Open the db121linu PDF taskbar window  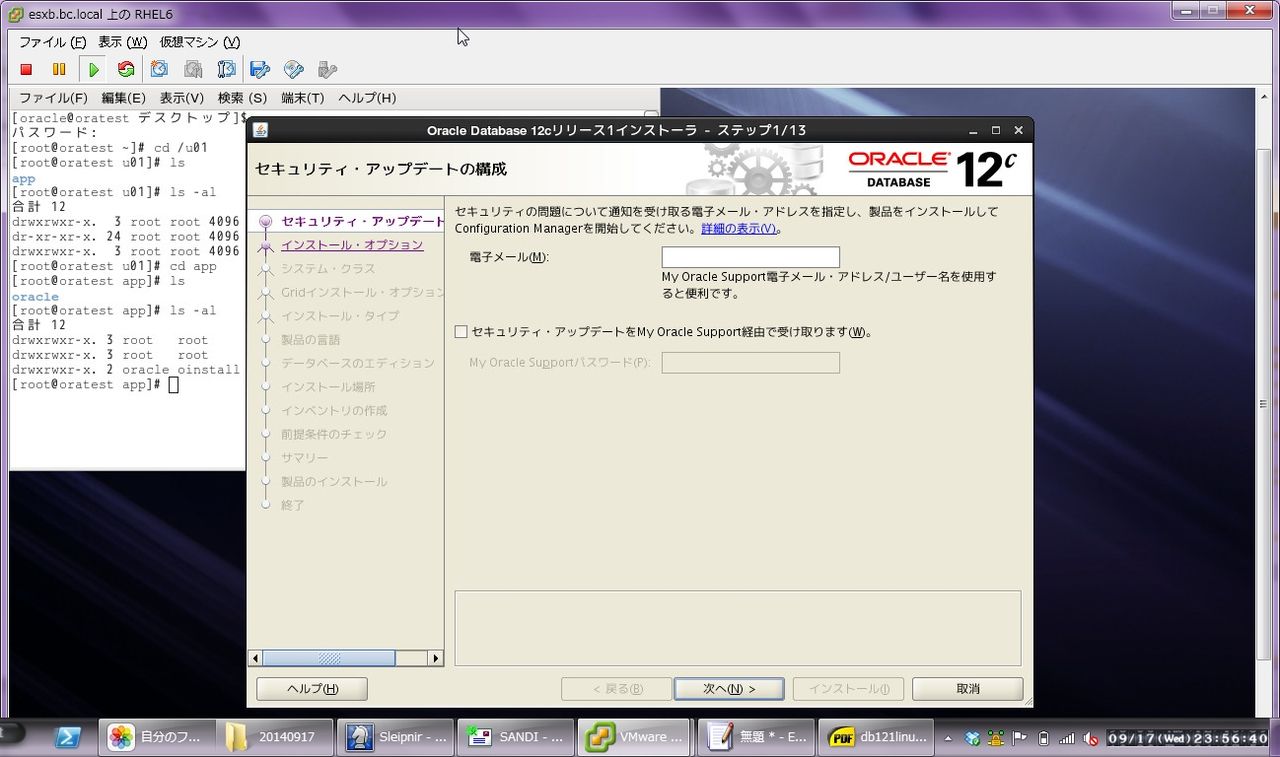tap(876, 737)
